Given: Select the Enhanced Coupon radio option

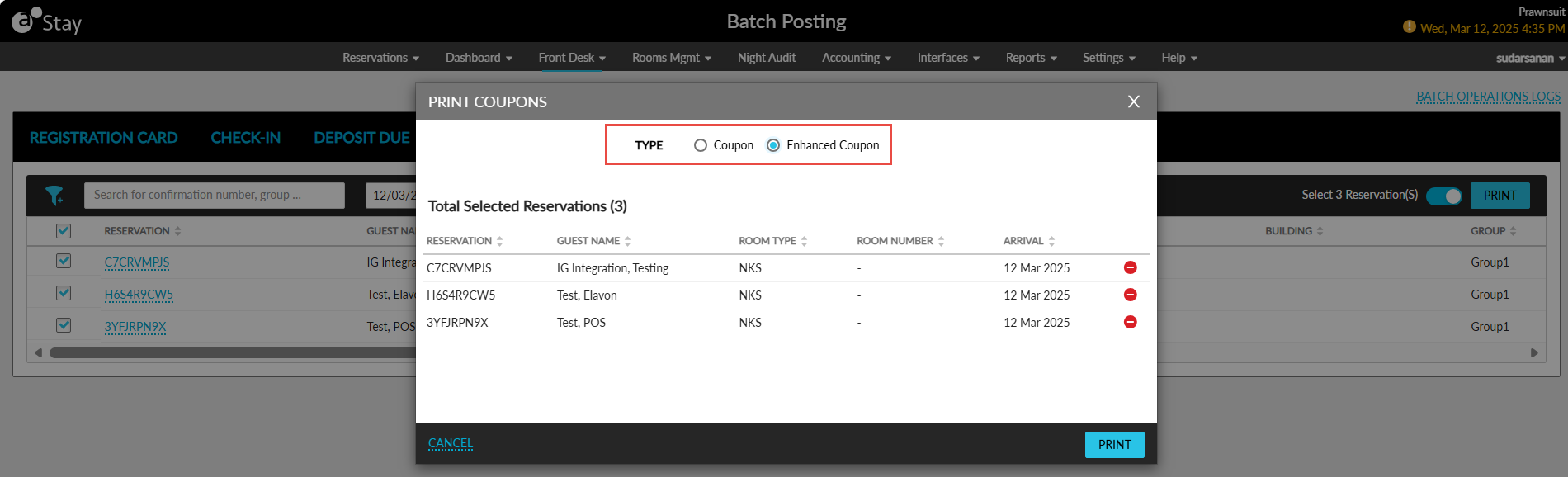Looking at the screenshot, I should [x=773, y=145].
